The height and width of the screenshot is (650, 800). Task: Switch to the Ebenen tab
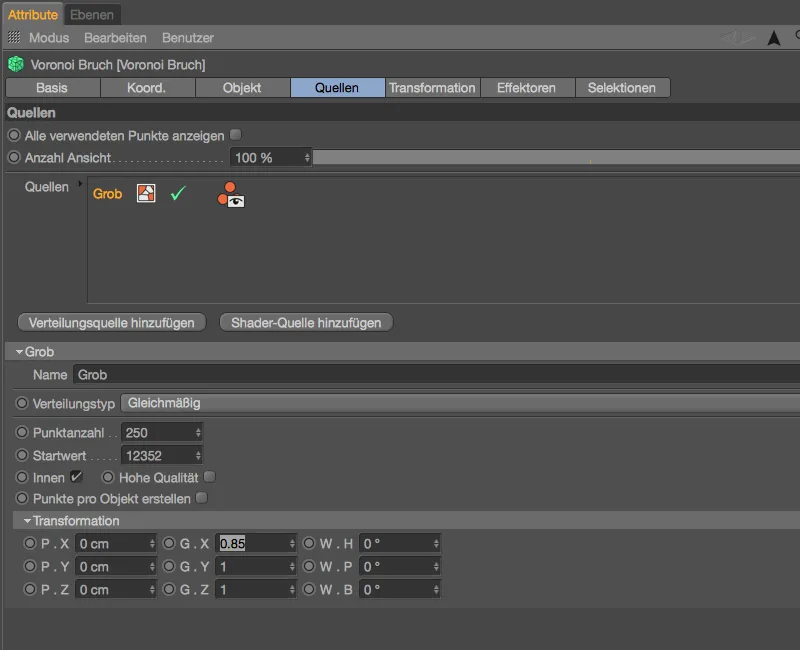[x=92, y=15]
